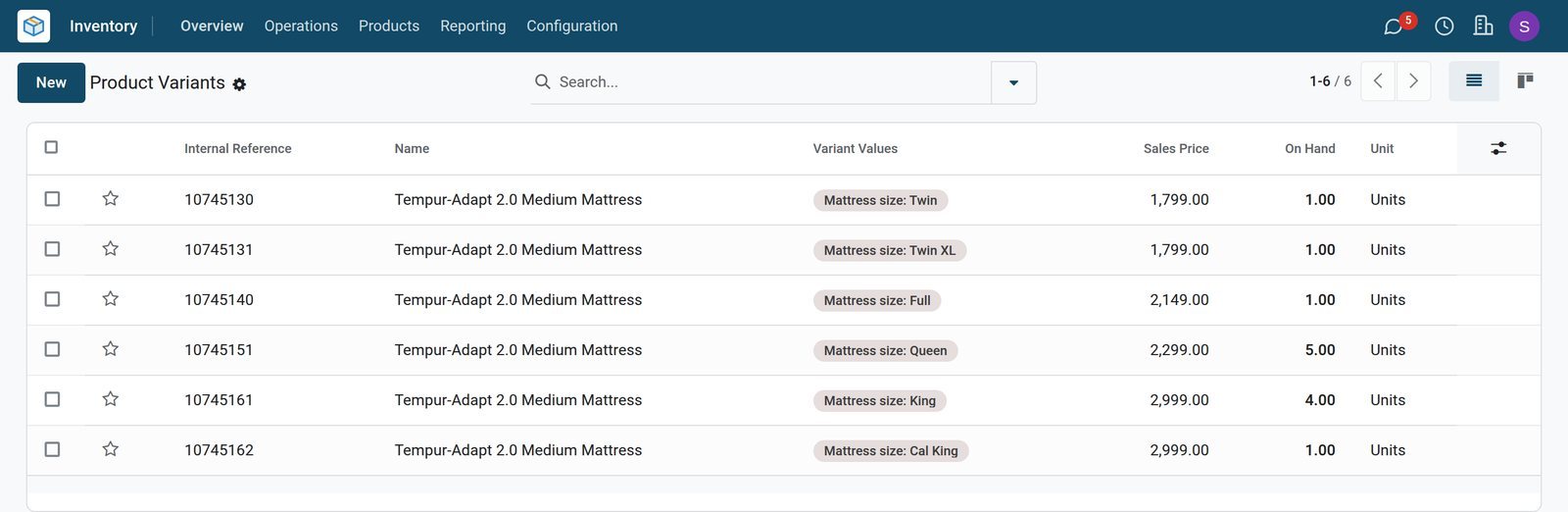This screenshot has width=1568, height=512.
Task: Check the row for 10745140
Action: point(52,299)
